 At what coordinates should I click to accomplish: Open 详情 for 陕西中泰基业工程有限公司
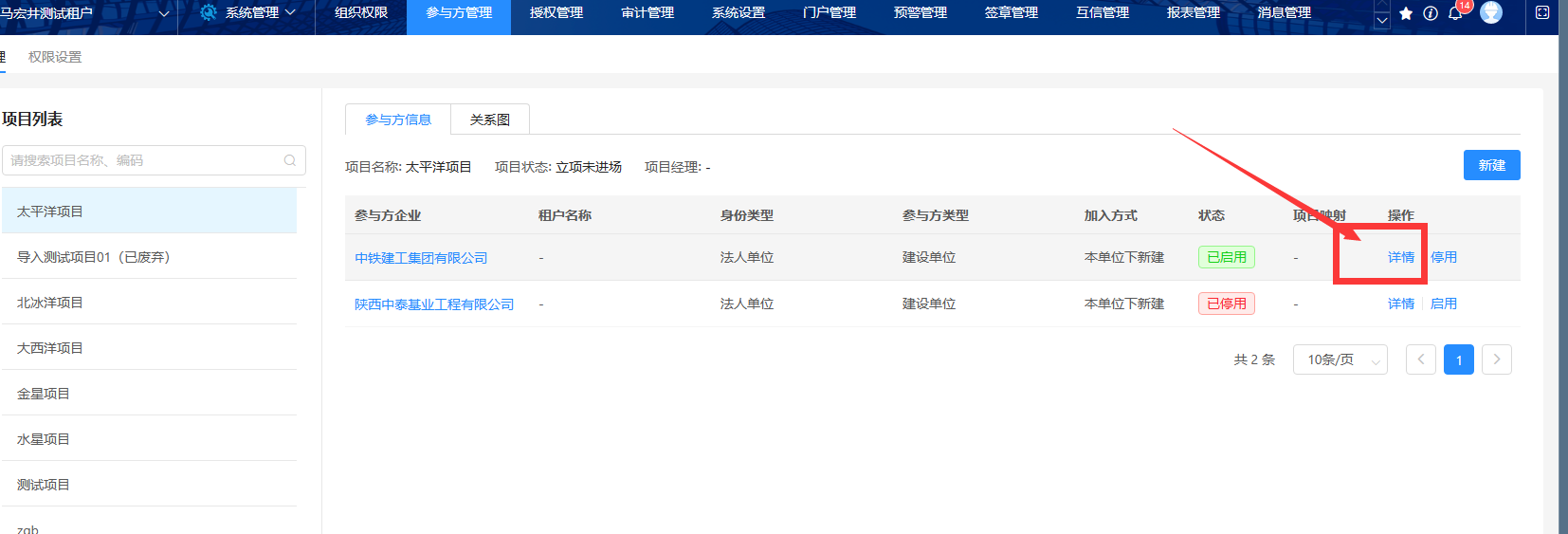pyautogui.click(x=1401, y=304)
